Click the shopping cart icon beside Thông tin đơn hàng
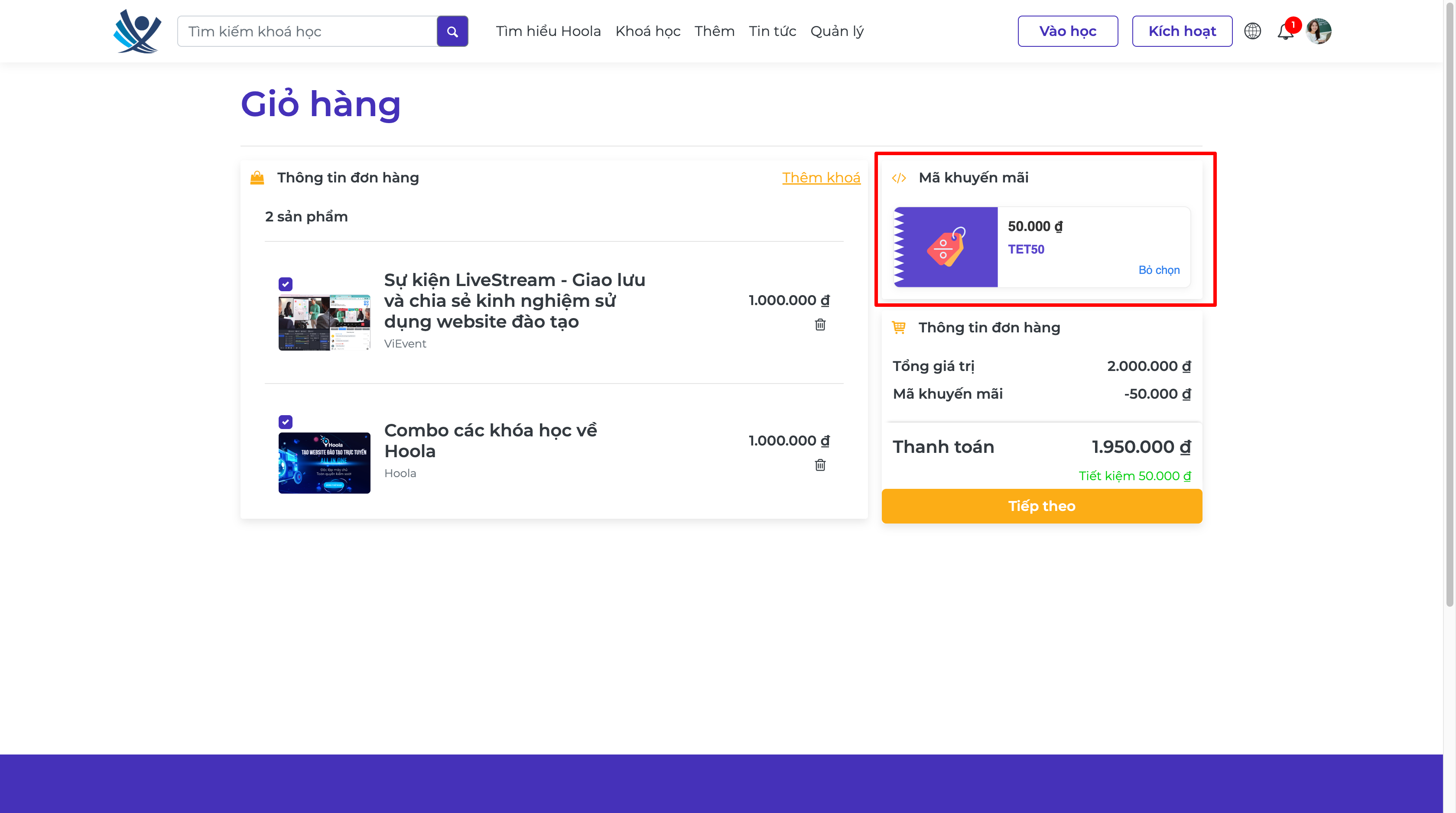The image size is (1456, 813). (x=899, y=327)
